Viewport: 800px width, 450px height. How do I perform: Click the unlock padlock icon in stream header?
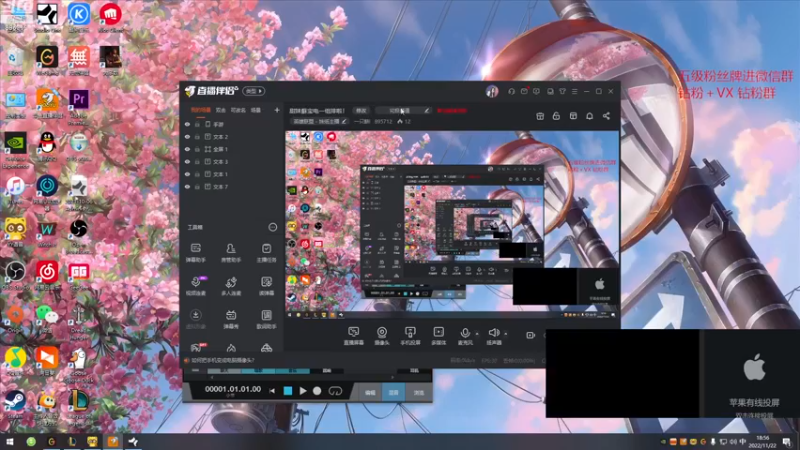point(556,116)
